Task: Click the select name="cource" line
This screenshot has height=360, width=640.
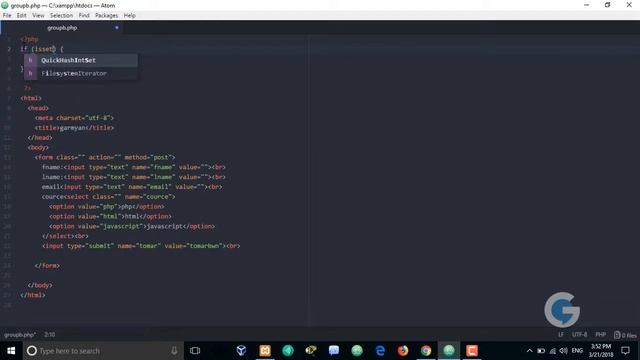Action: tap(108, 197)
